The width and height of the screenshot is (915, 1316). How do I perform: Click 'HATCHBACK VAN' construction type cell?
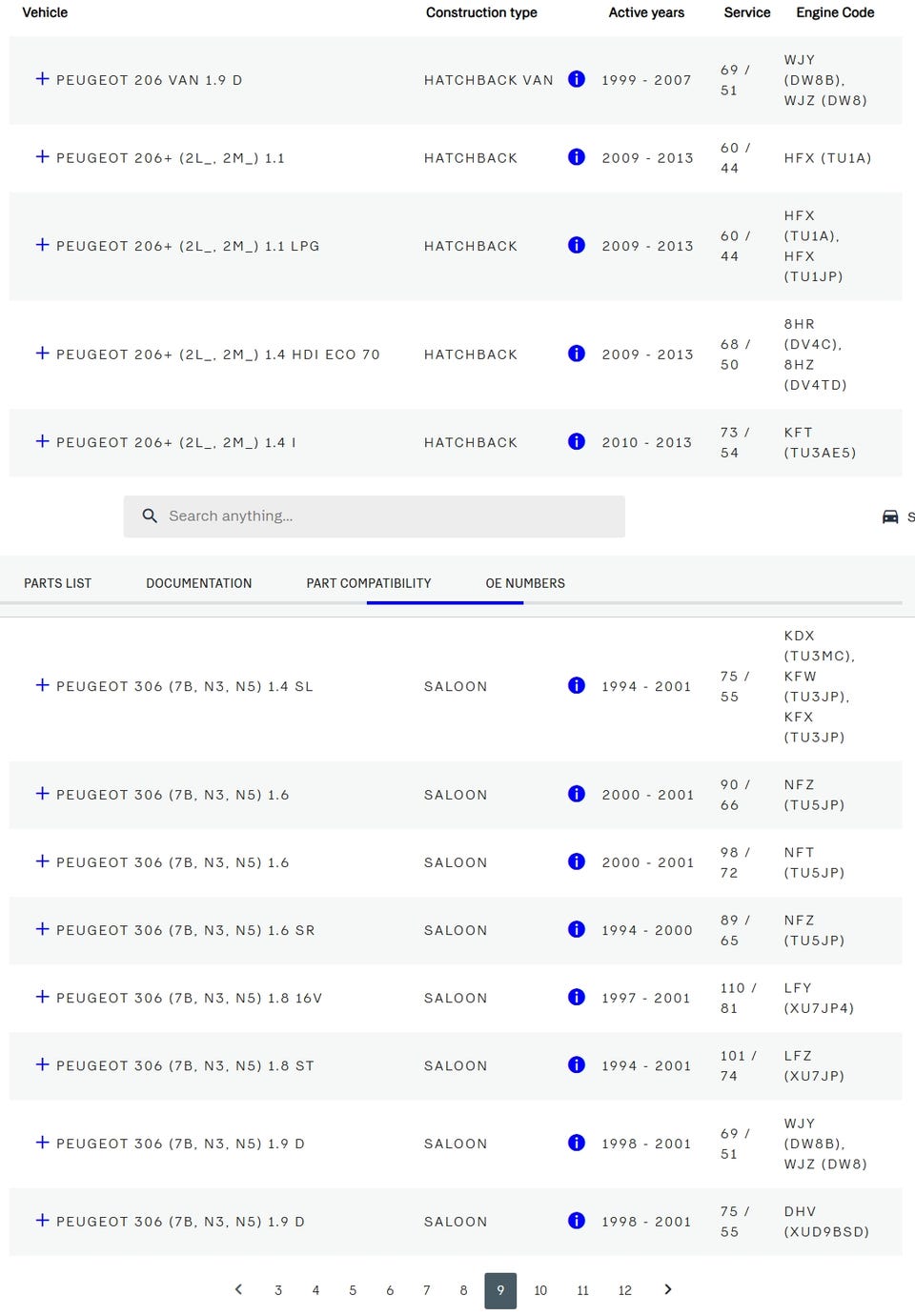489,80
